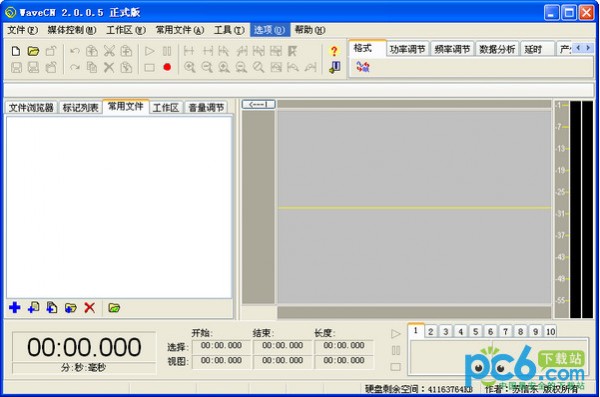Zoom out with the magnifier minus icon
Image resolution: width=600 pixels, height=397 pixels.
pos(207,68)
